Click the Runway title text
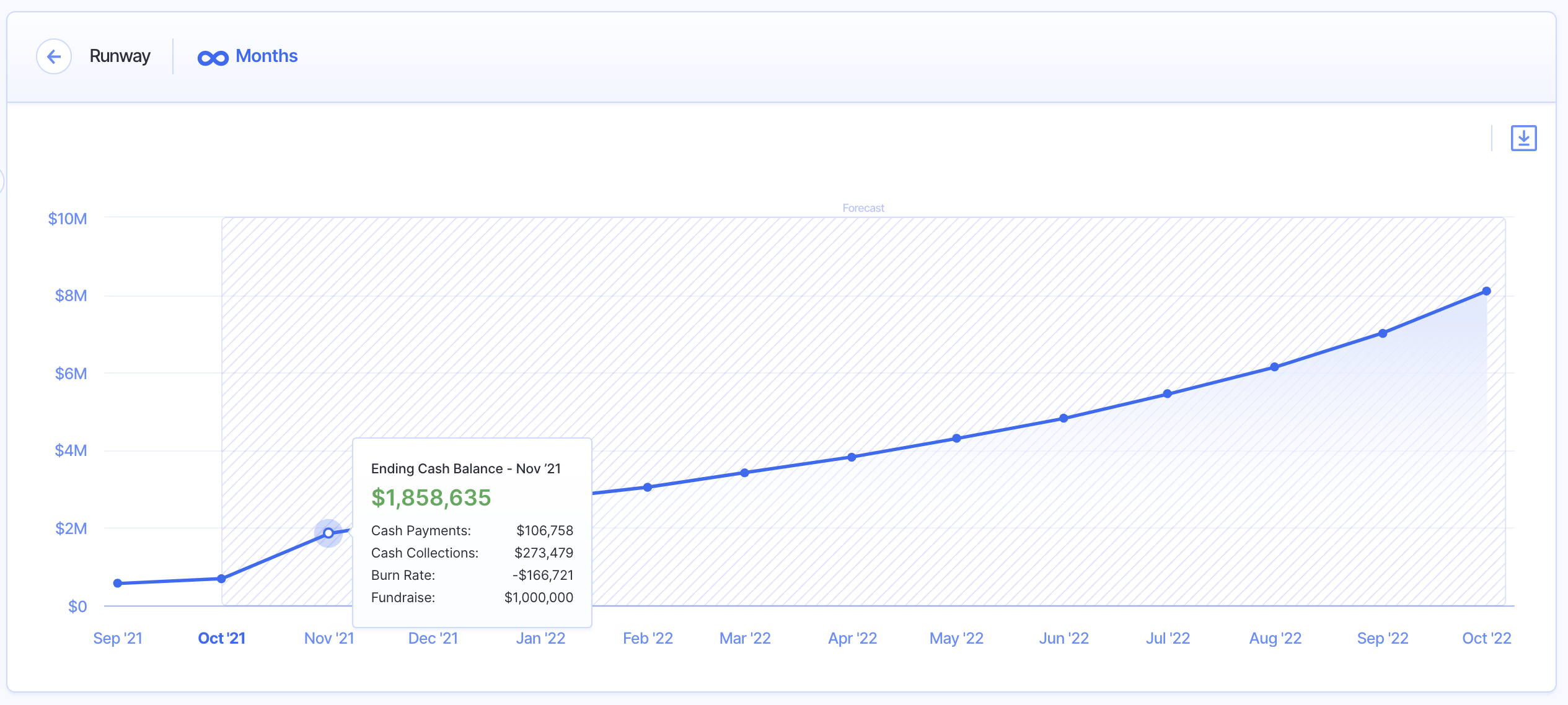This screenshot has width=1568, height=705. point(120,56)
